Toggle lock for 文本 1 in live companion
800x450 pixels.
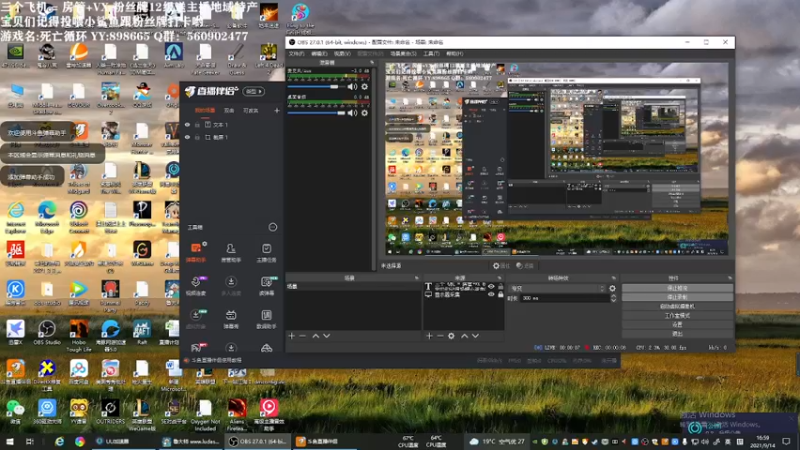click(197, 124)
